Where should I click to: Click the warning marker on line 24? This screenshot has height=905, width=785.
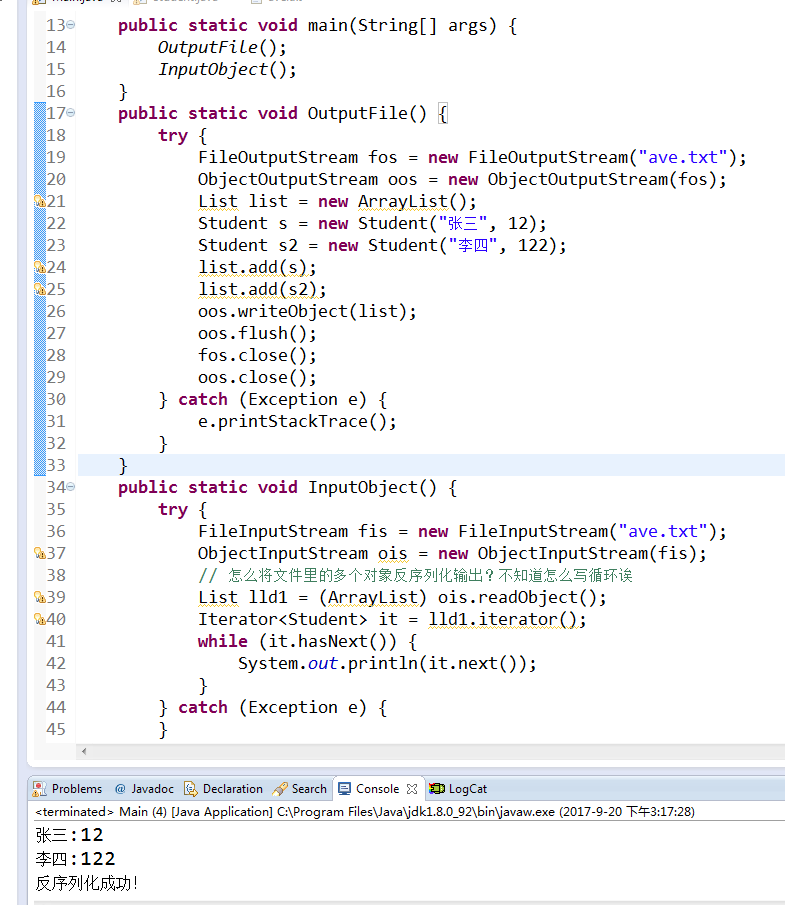click(x=40, y=267)
